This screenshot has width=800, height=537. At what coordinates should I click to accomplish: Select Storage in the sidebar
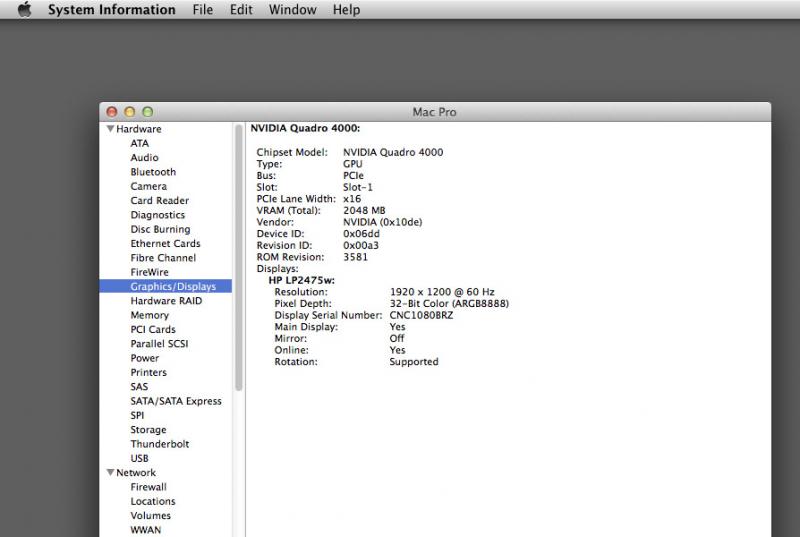[x=148, y=429]
